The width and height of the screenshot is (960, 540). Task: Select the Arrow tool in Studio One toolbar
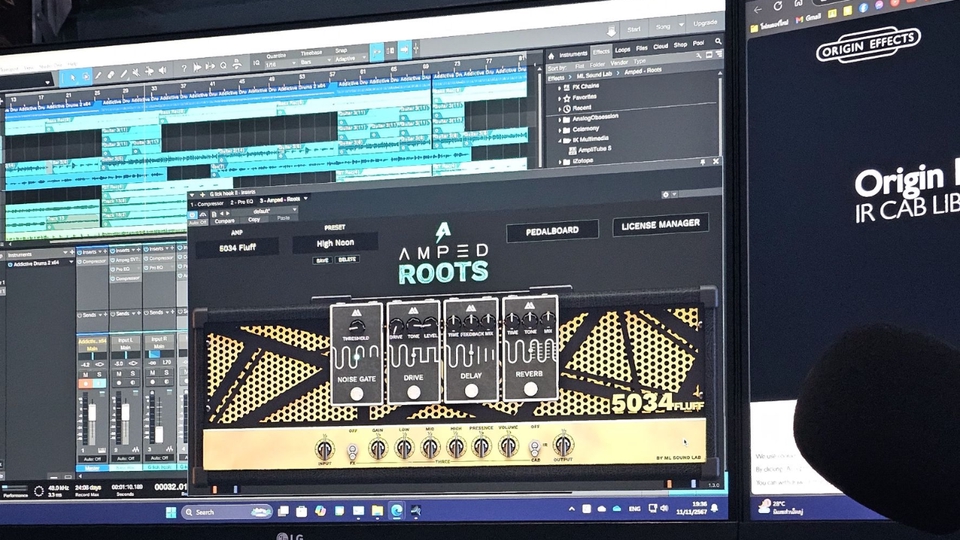(x=73, y=77)
